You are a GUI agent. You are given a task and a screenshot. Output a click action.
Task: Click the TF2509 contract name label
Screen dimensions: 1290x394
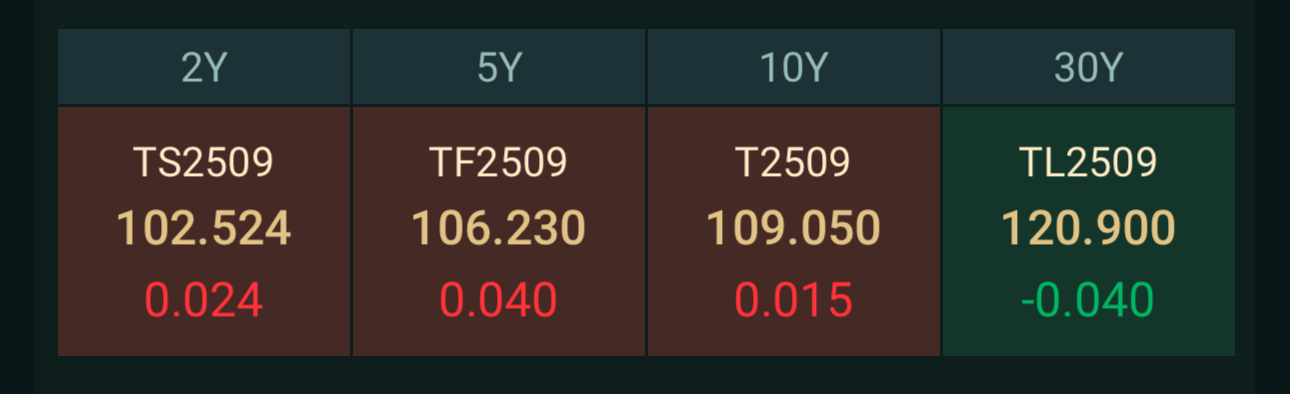click(x=499, y=162)
